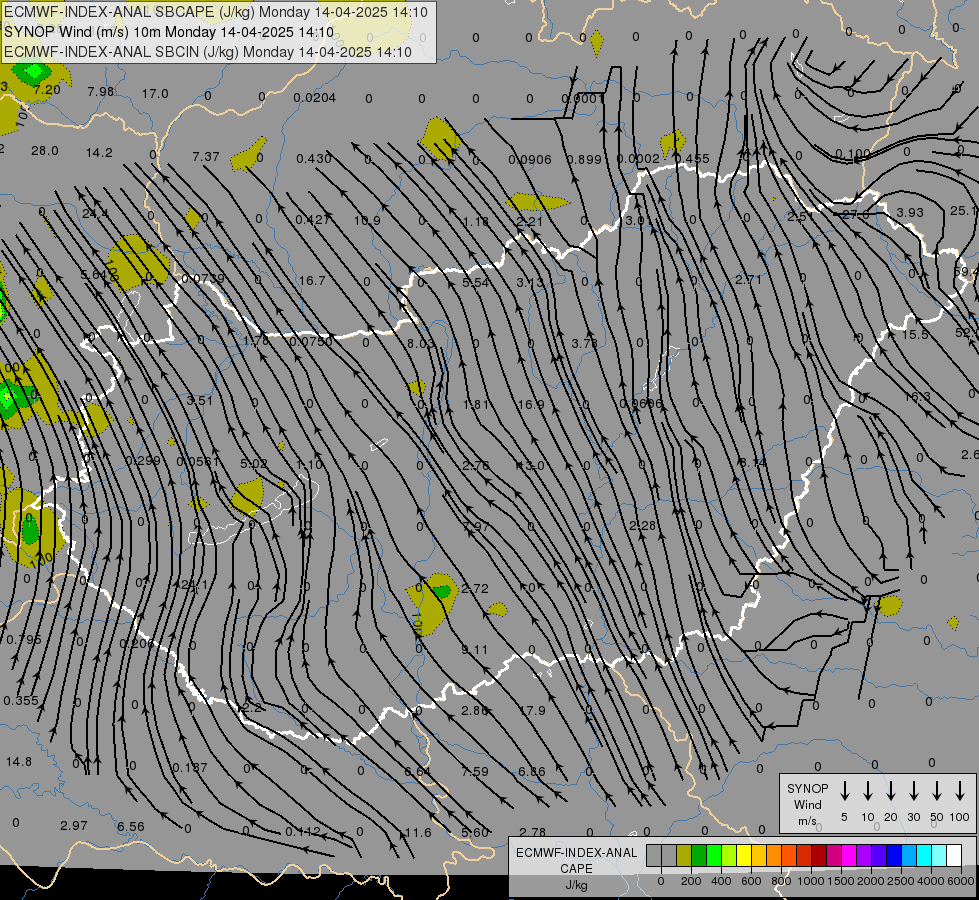Click the 7.37 value on the map

(205, 156)
